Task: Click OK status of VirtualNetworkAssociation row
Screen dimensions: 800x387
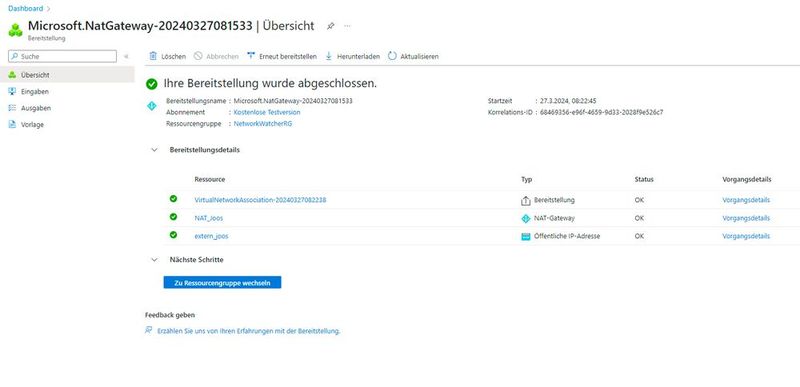Action: point(639,200)
